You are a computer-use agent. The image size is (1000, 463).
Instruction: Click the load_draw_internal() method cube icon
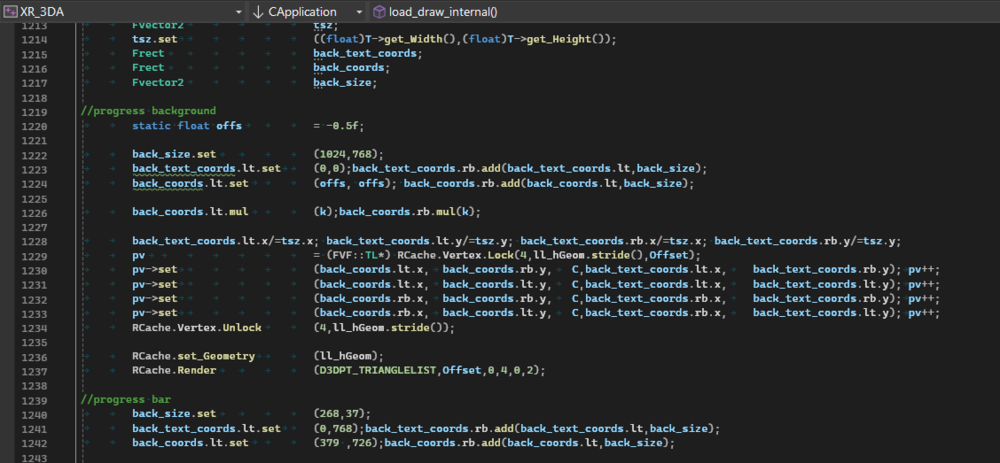[379, 12]
